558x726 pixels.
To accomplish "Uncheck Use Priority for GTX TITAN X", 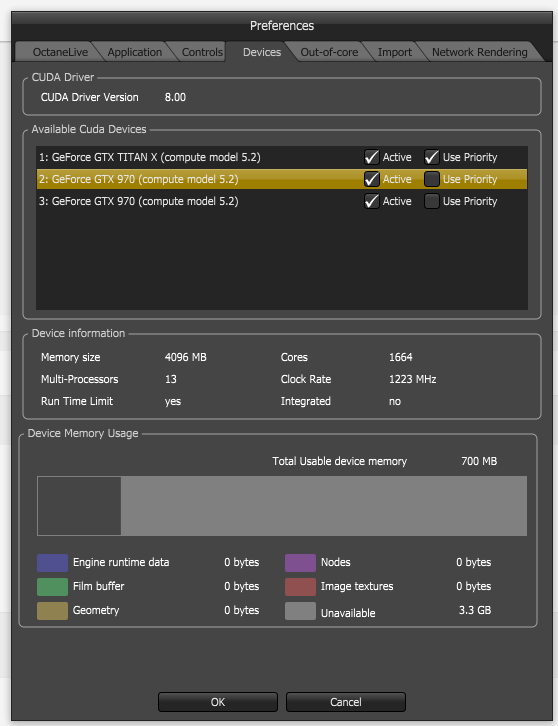I will [432, 157].
